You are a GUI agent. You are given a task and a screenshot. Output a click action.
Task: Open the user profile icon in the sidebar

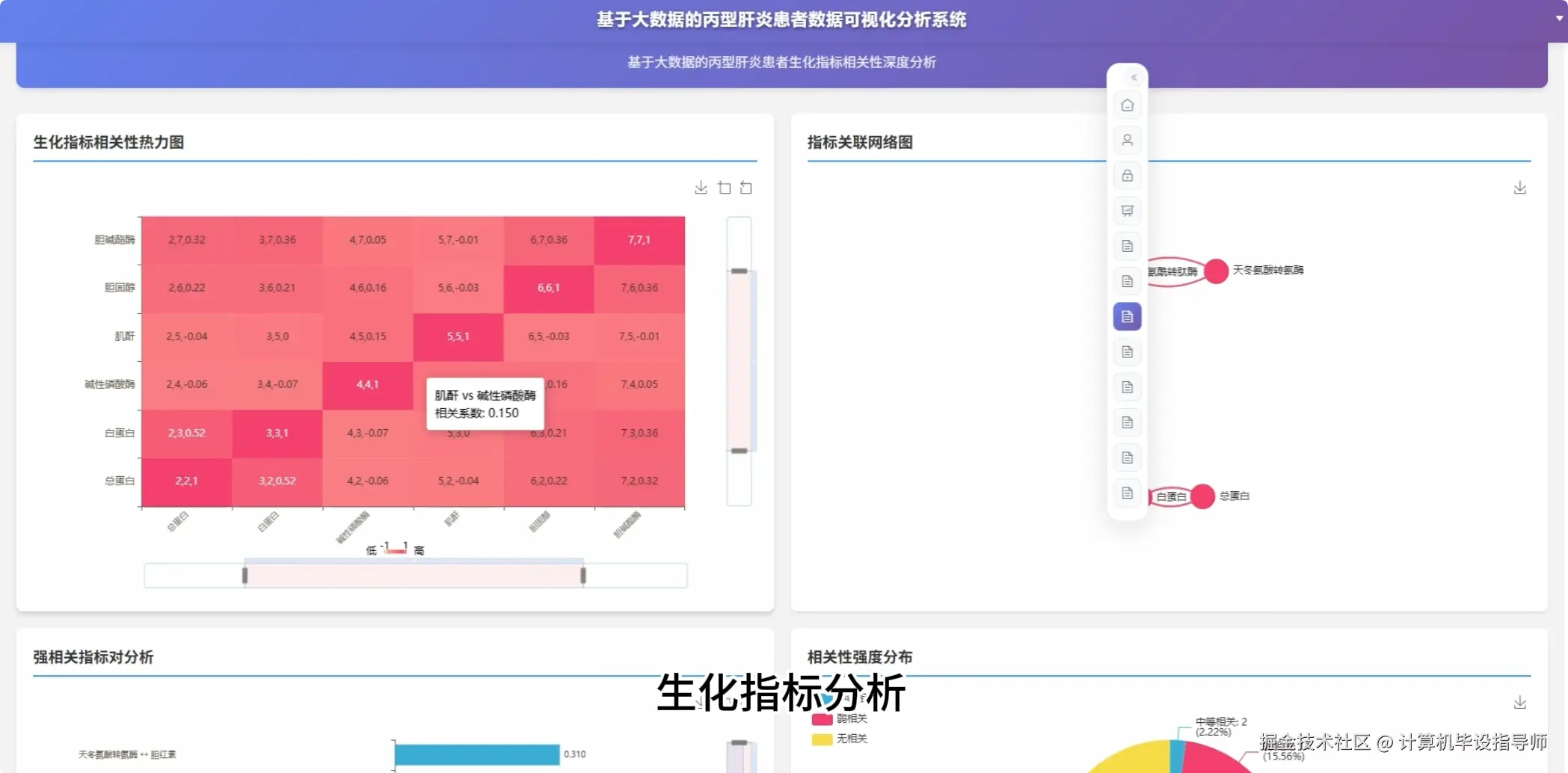(1127, 141)
